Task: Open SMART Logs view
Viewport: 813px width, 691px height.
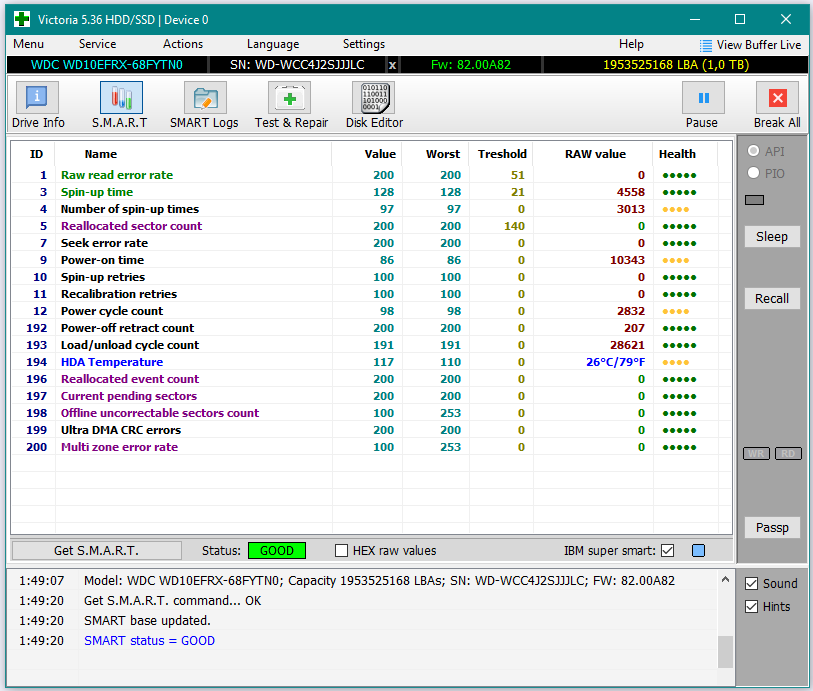Action: pos(204,105)
